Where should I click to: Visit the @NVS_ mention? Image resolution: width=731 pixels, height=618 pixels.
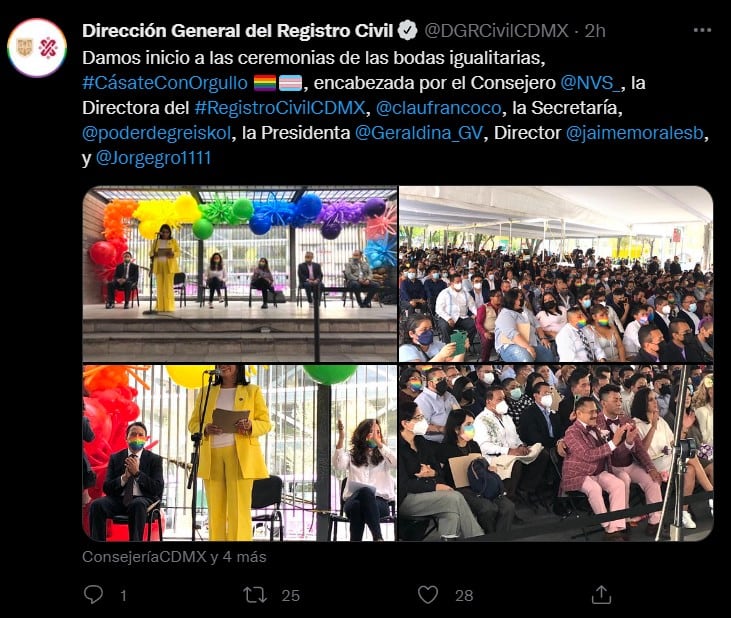click(590, 83)
